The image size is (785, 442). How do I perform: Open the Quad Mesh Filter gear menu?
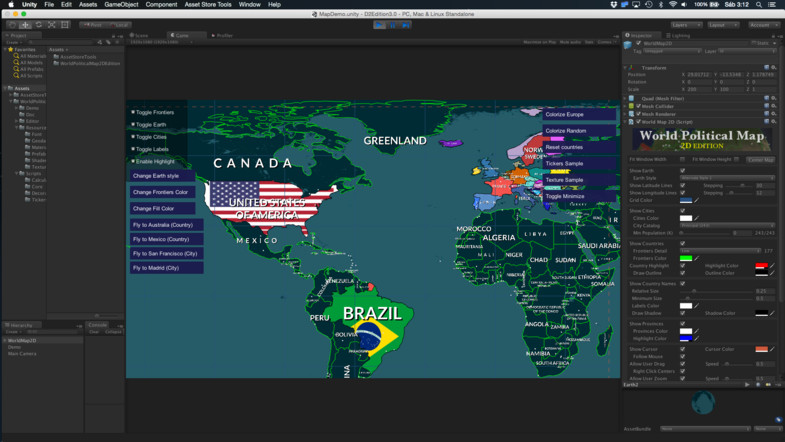click(773, 99)
